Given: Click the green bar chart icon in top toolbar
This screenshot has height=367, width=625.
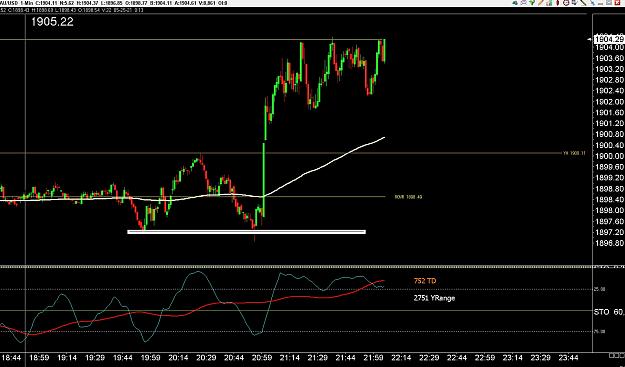Looking at the screenshot, I should pos(549,3).
